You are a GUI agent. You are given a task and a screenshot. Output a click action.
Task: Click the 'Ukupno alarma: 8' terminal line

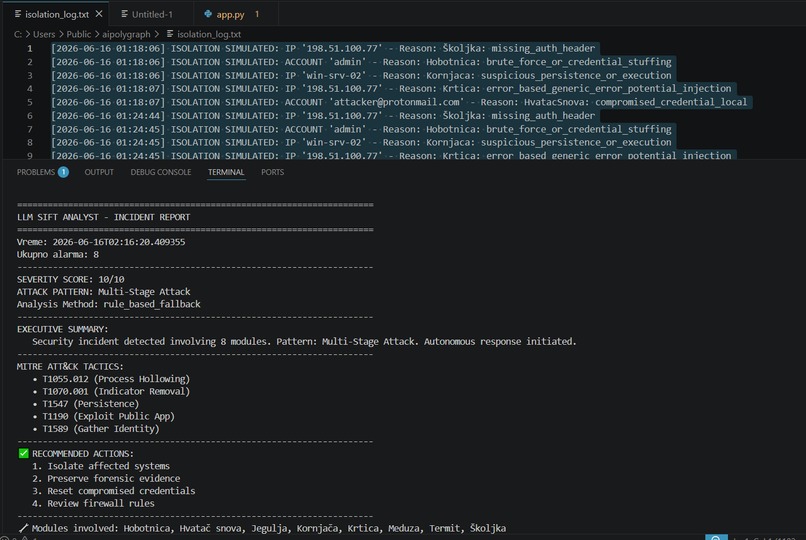tap(58, 255)
